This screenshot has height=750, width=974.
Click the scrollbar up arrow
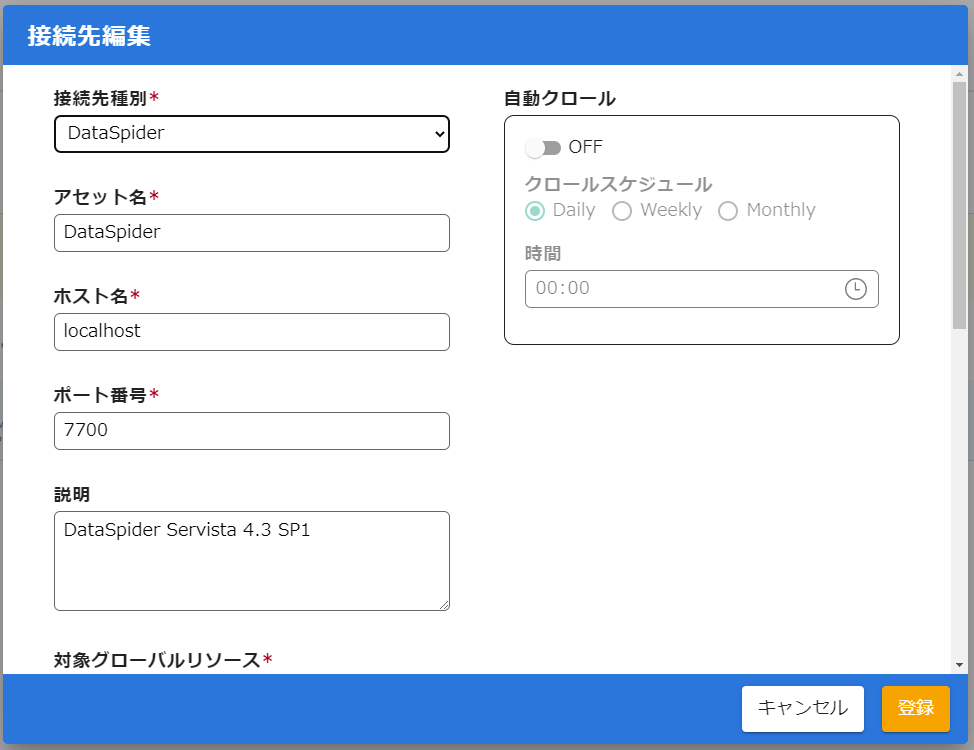tap(959, 74)
